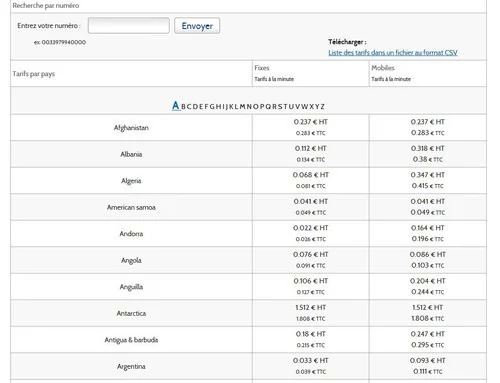The height and width of the screenshot is (383, 500).
Task: Click the 'Tarifs par pays' column header
Action: [x=34, y=74]
